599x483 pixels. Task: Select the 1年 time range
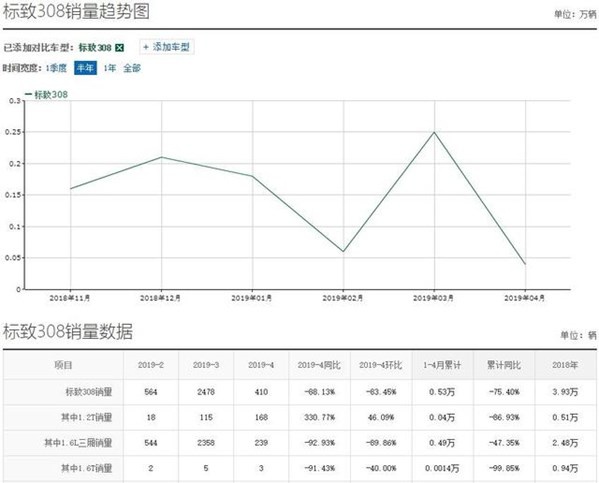tap(110, 68)
